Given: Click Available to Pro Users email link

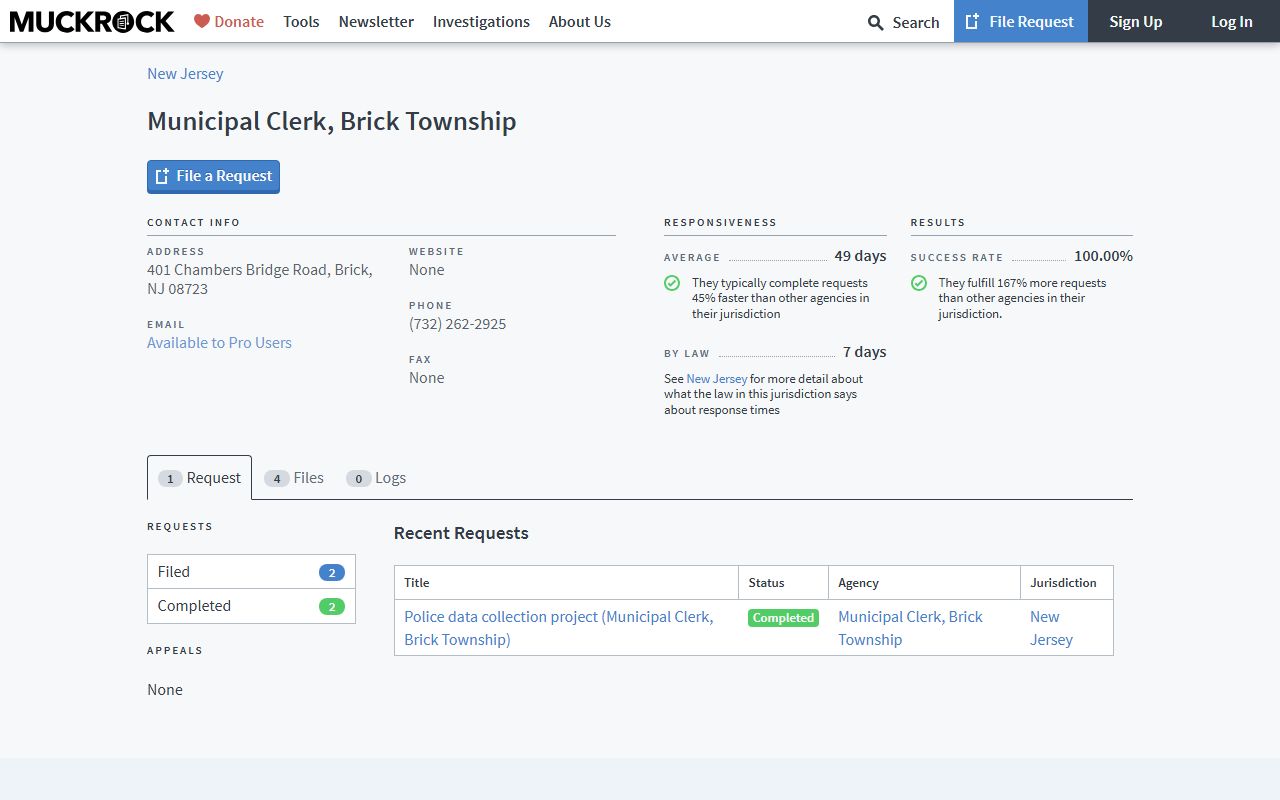Looking at the screenshot, I should pyautogui.click(x=219, y=342).
